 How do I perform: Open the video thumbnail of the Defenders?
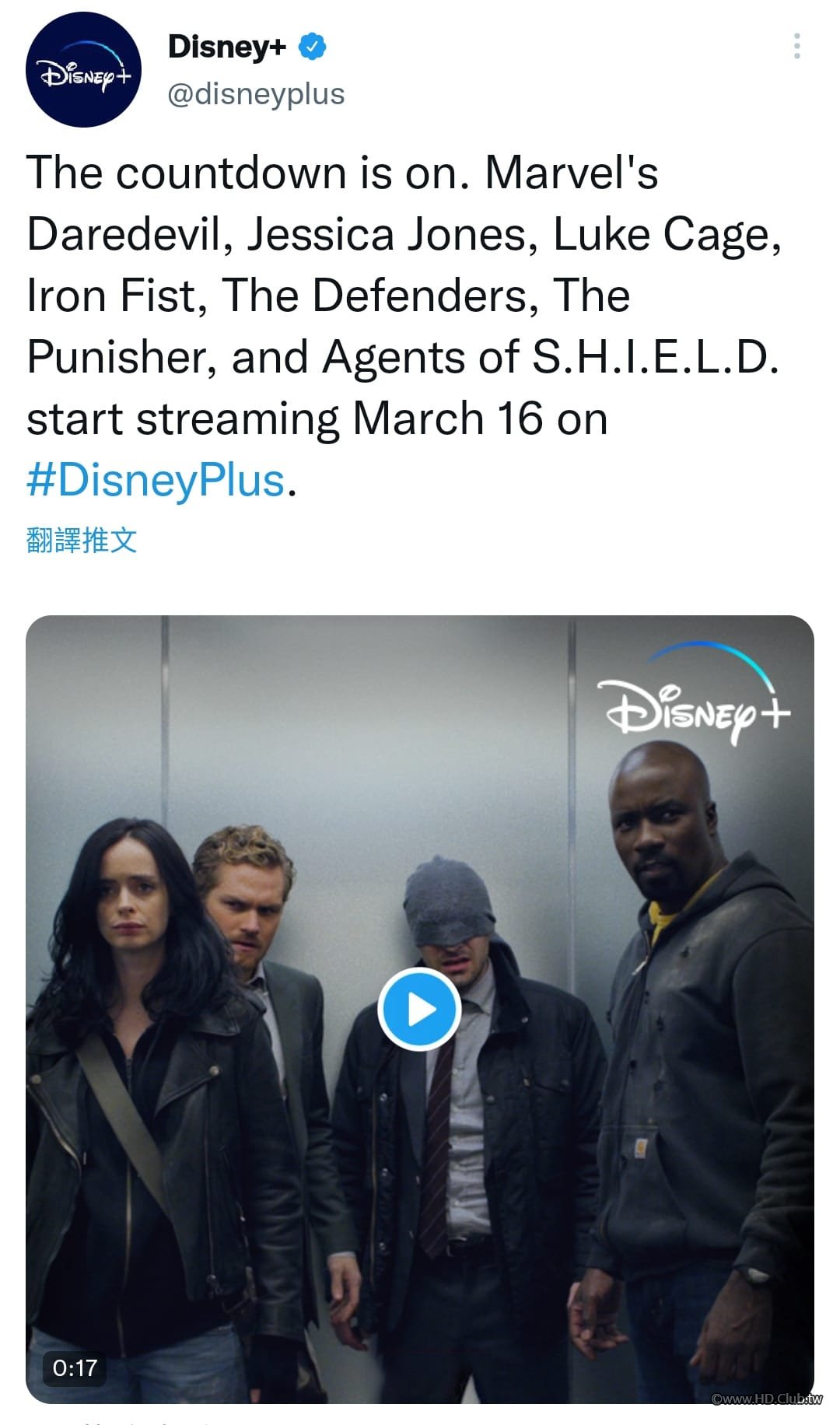420,1009
